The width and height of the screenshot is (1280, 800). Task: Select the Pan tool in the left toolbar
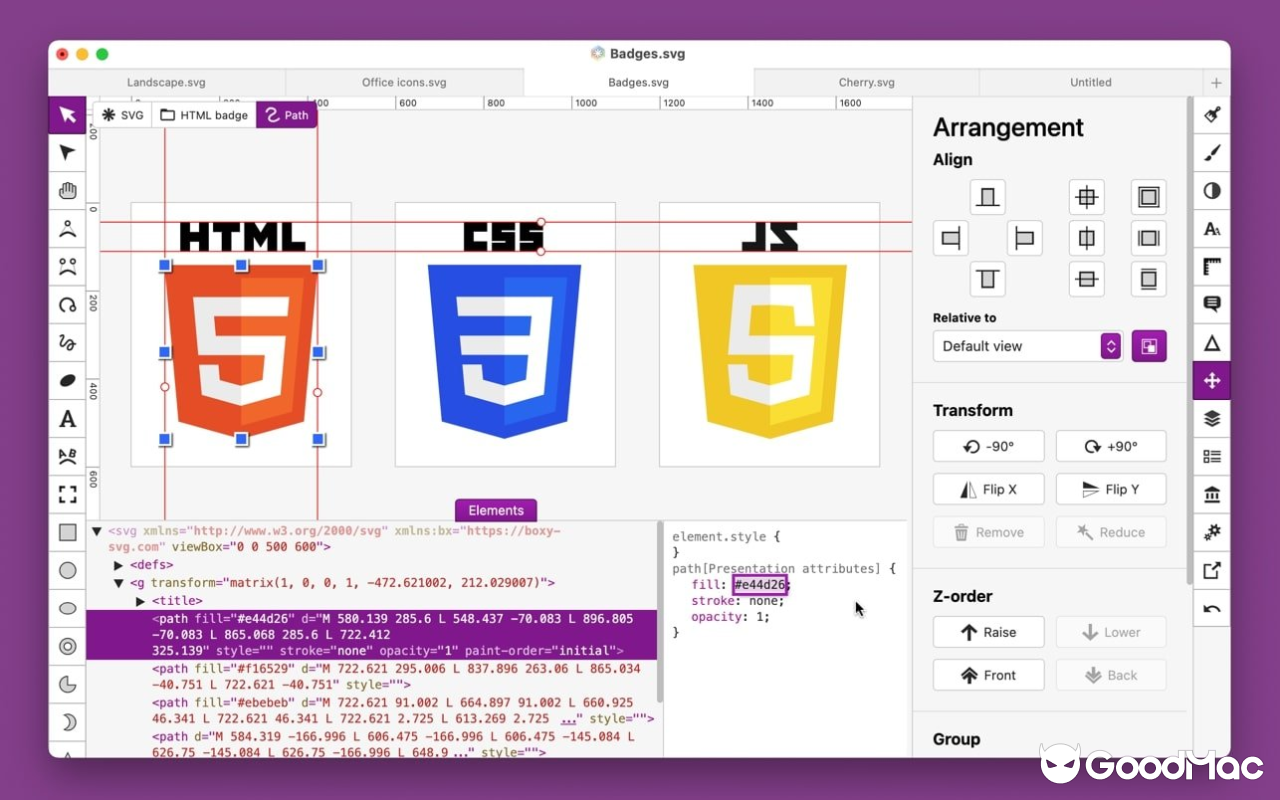(67, 190)
